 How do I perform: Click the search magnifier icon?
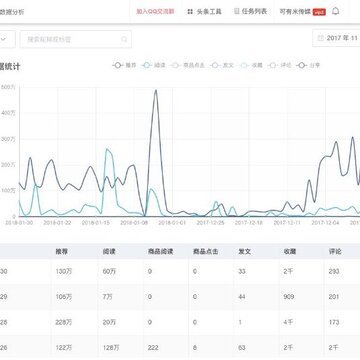pyautogui.click(x=124, y=39)
